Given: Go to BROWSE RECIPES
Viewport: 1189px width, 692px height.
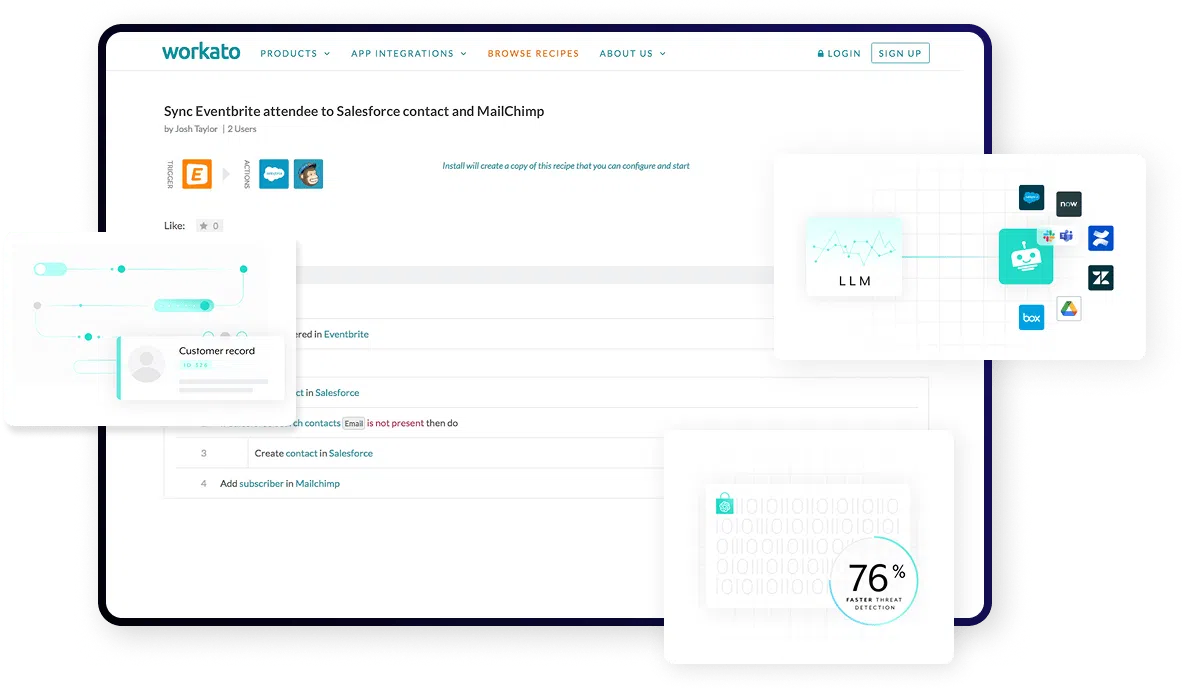Looking at the screenshot, I should point(533,54).
